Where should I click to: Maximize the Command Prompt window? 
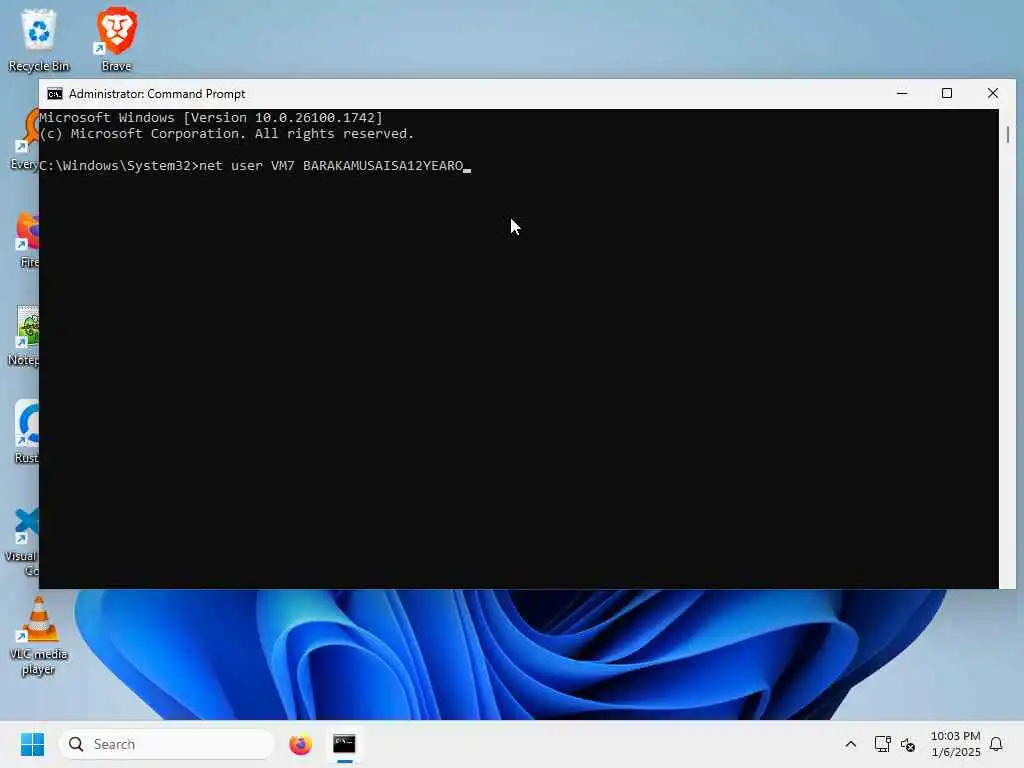pos(947,93)
